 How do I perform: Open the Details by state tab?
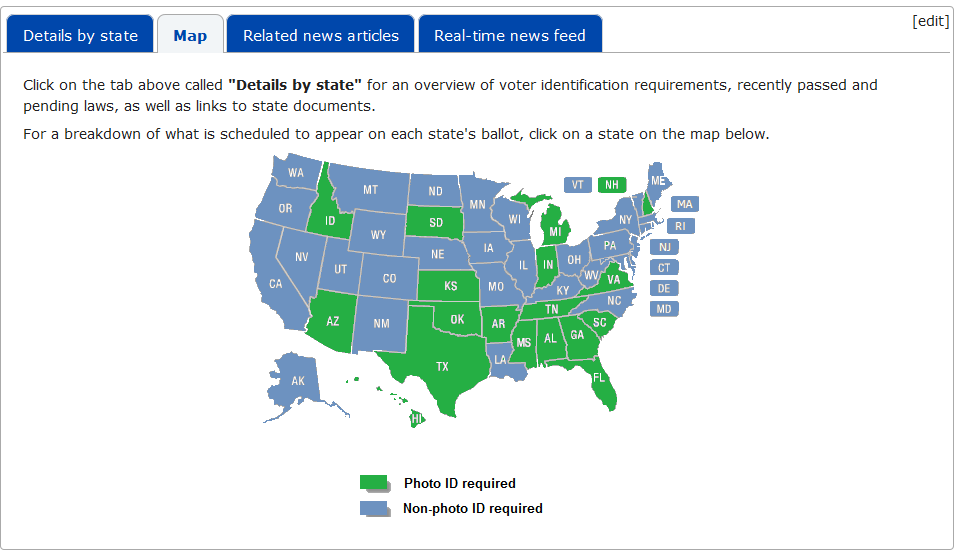click(80, 35)
